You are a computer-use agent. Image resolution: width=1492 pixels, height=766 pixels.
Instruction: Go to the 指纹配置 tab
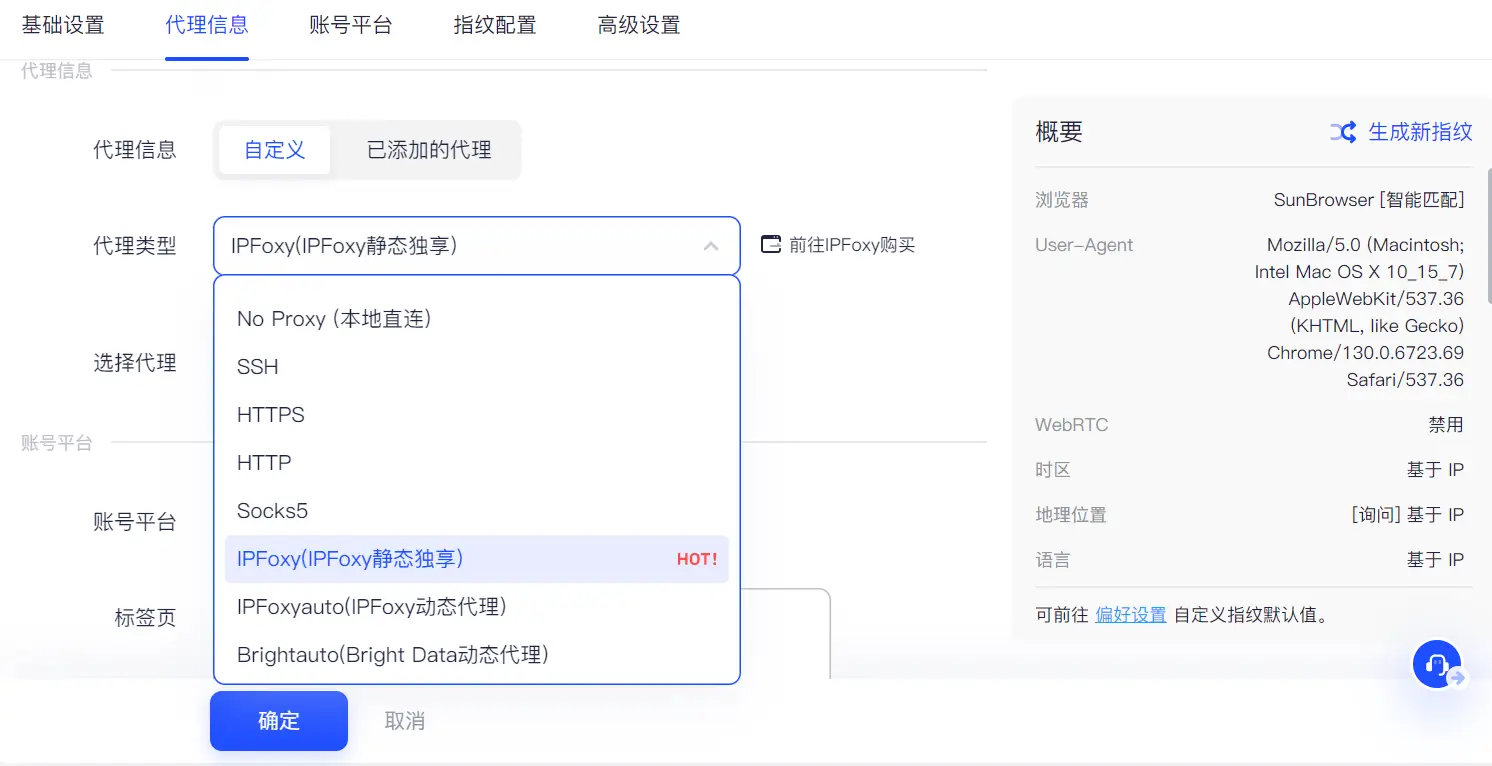coord(495,25)
